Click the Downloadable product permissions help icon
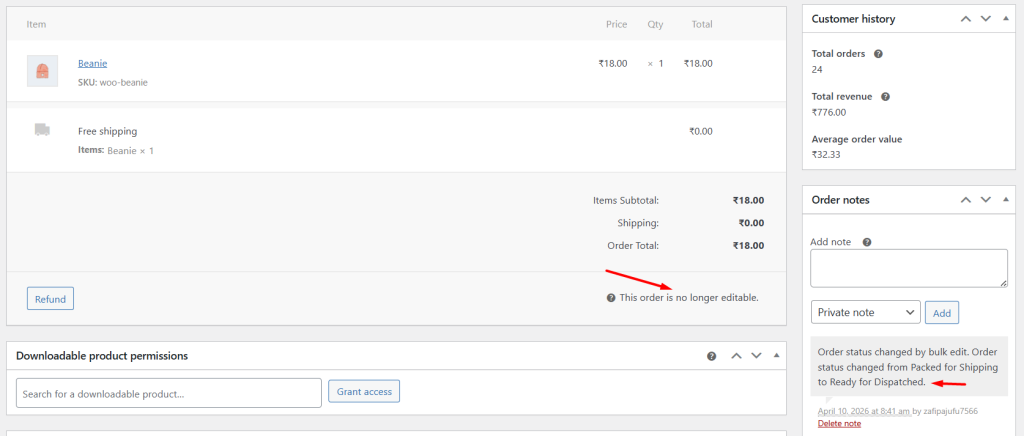 pyautogui.click(x=711, y=356)
